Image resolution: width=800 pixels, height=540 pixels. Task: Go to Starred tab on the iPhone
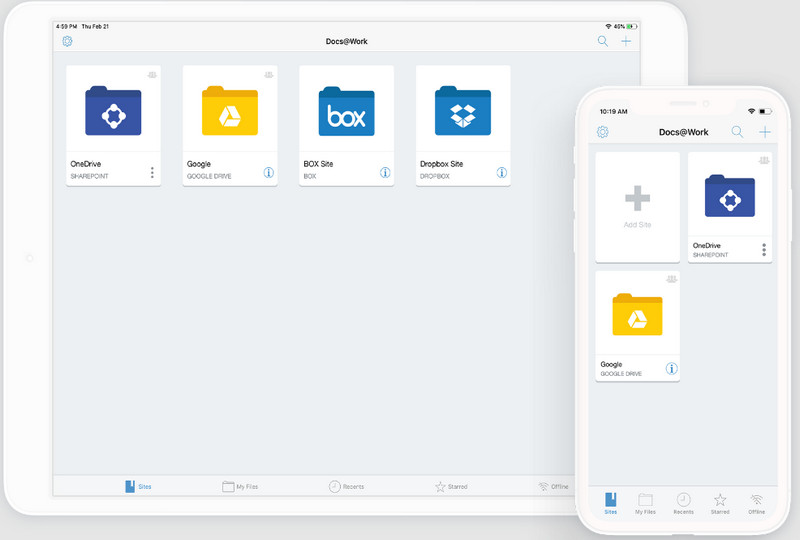(x=720, y=502)
